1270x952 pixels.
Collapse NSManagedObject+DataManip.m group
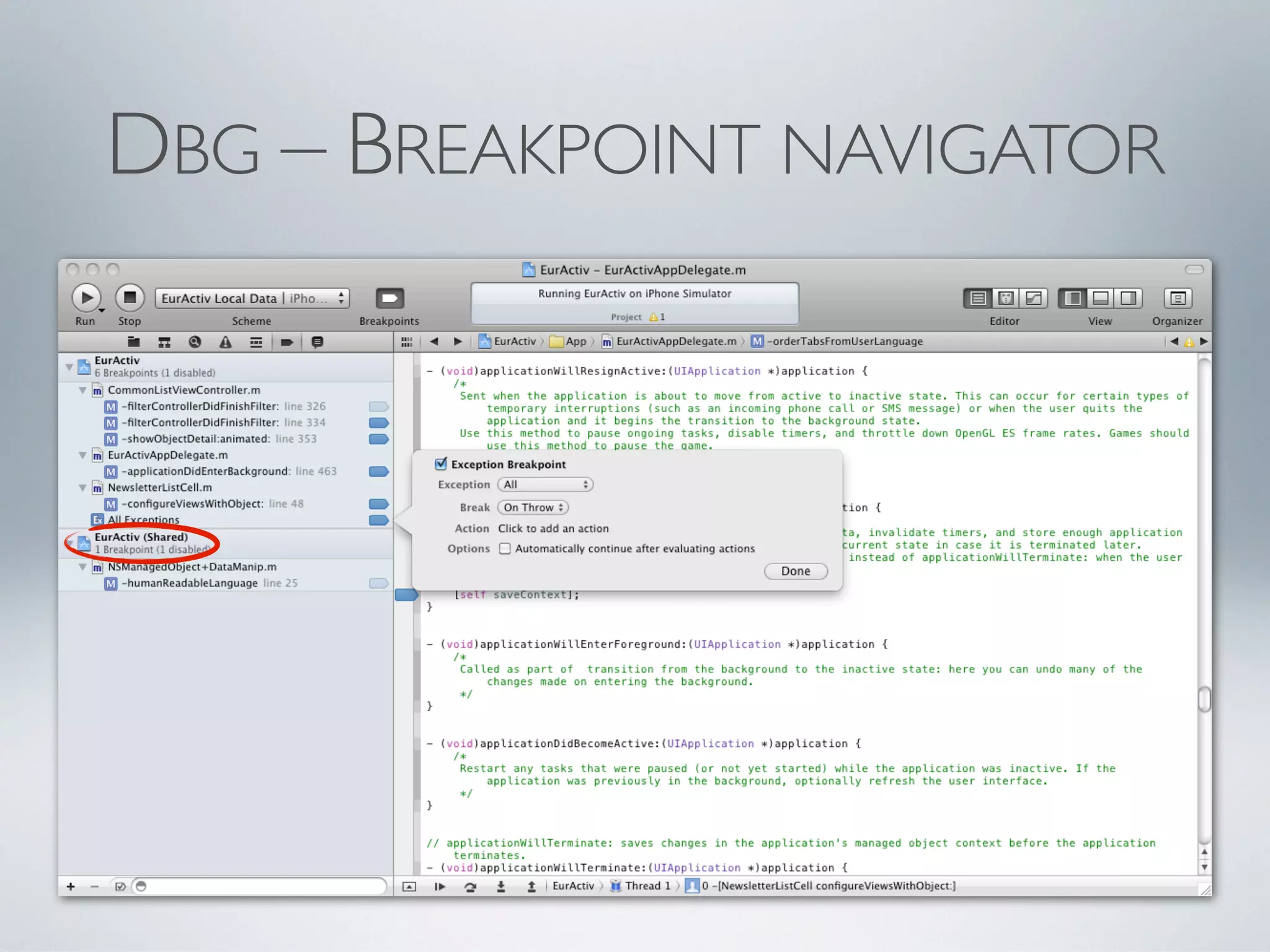82,566
